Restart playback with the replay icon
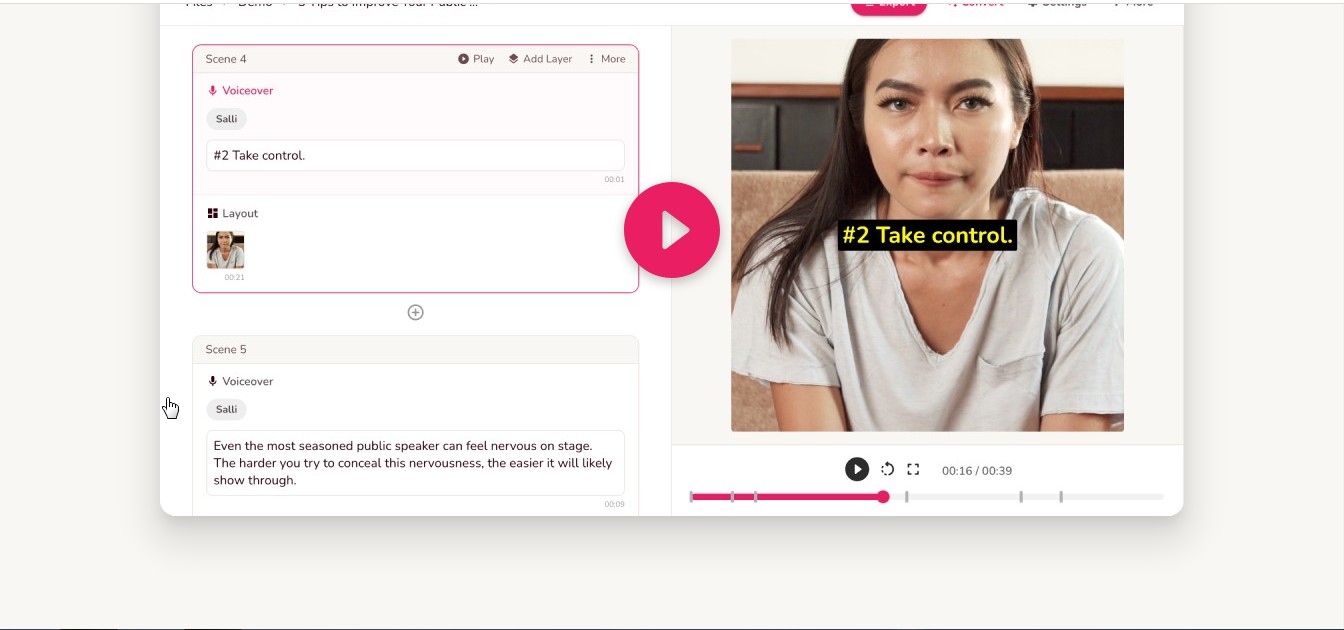 [887, 469]
